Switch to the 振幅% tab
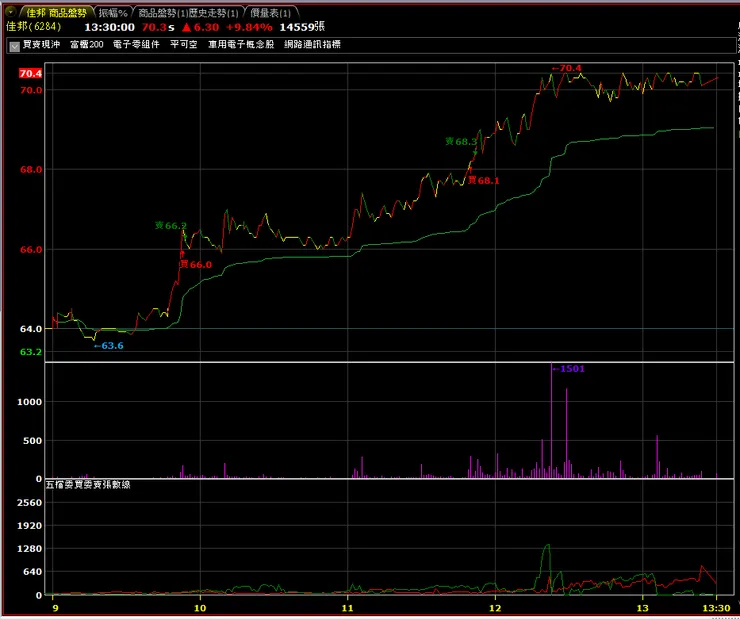The height and width of the screenshot is (619, 740). 113,13
